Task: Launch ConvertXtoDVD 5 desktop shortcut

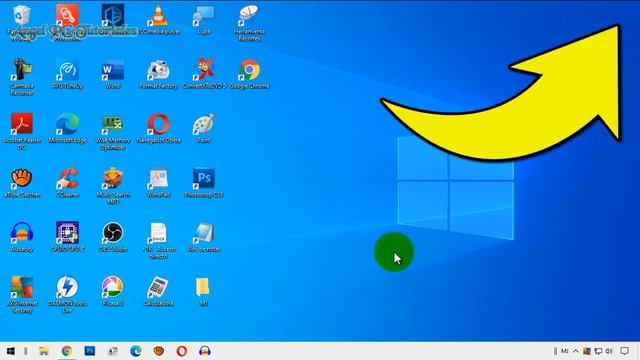Action: [204, 70]
